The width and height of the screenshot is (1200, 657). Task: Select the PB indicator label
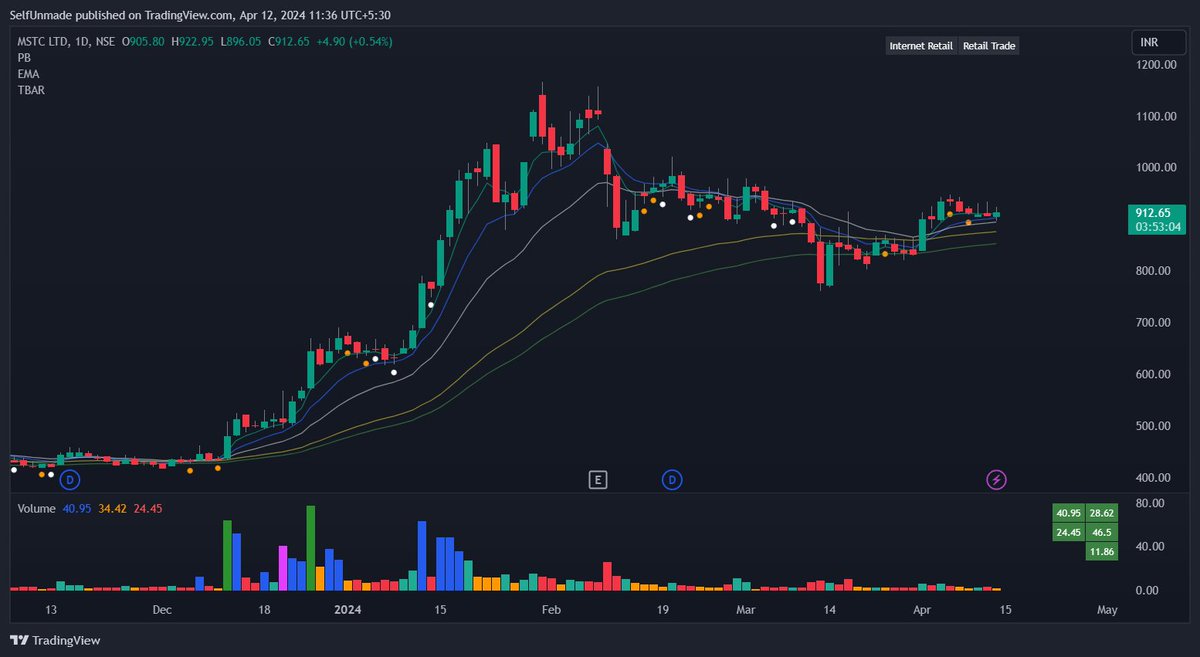tap(23, 58)
